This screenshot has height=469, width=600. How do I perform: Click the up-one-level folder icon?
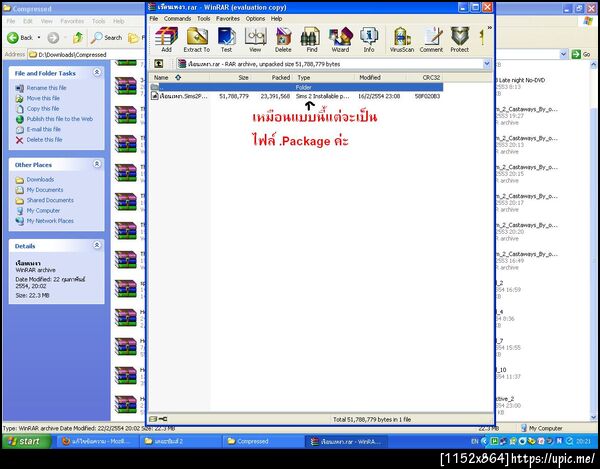pyautogui.click(x=158, y=64)
